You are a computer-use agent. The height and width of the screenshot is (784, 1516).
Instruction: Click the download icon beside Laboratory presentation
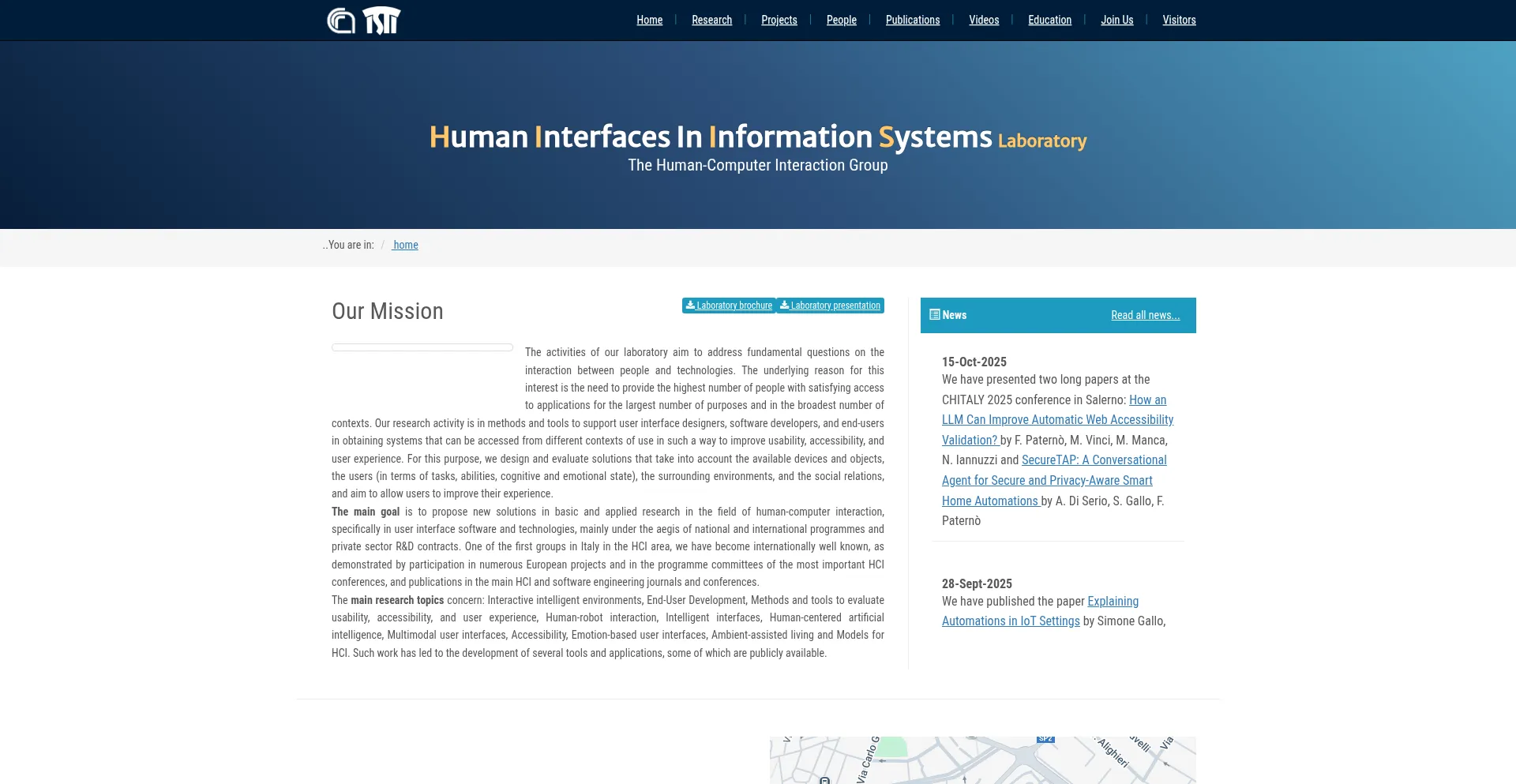(784, 306)
